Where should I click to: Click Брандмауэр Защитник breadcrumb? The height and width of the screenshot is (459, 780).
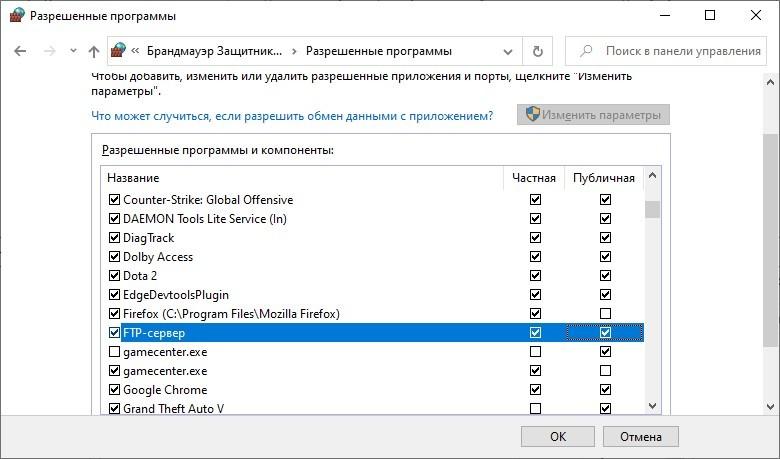pos(214,51)
